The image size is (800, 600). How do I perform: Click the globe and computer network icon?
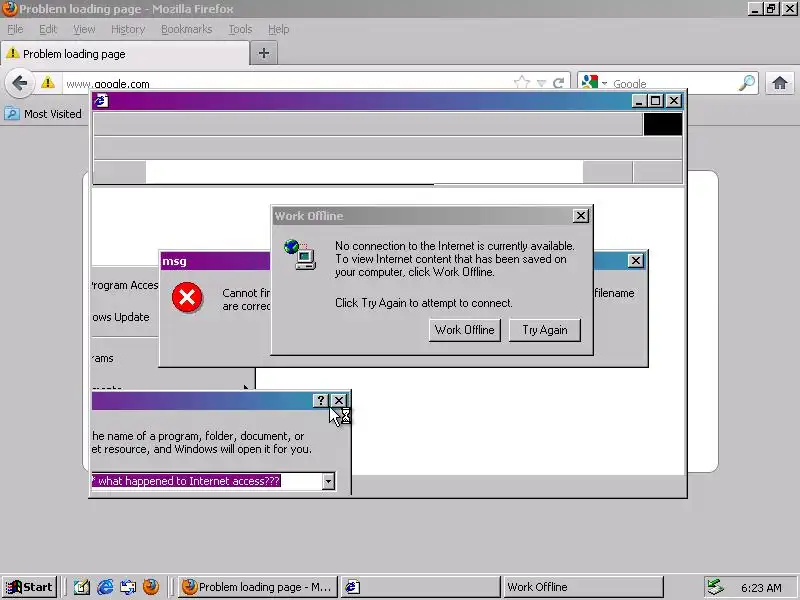[300, 254]
